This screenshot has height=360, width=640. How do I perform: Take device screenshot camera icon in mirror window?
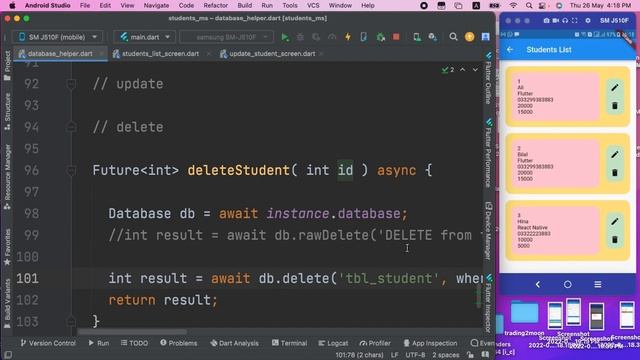coord(546,20)
